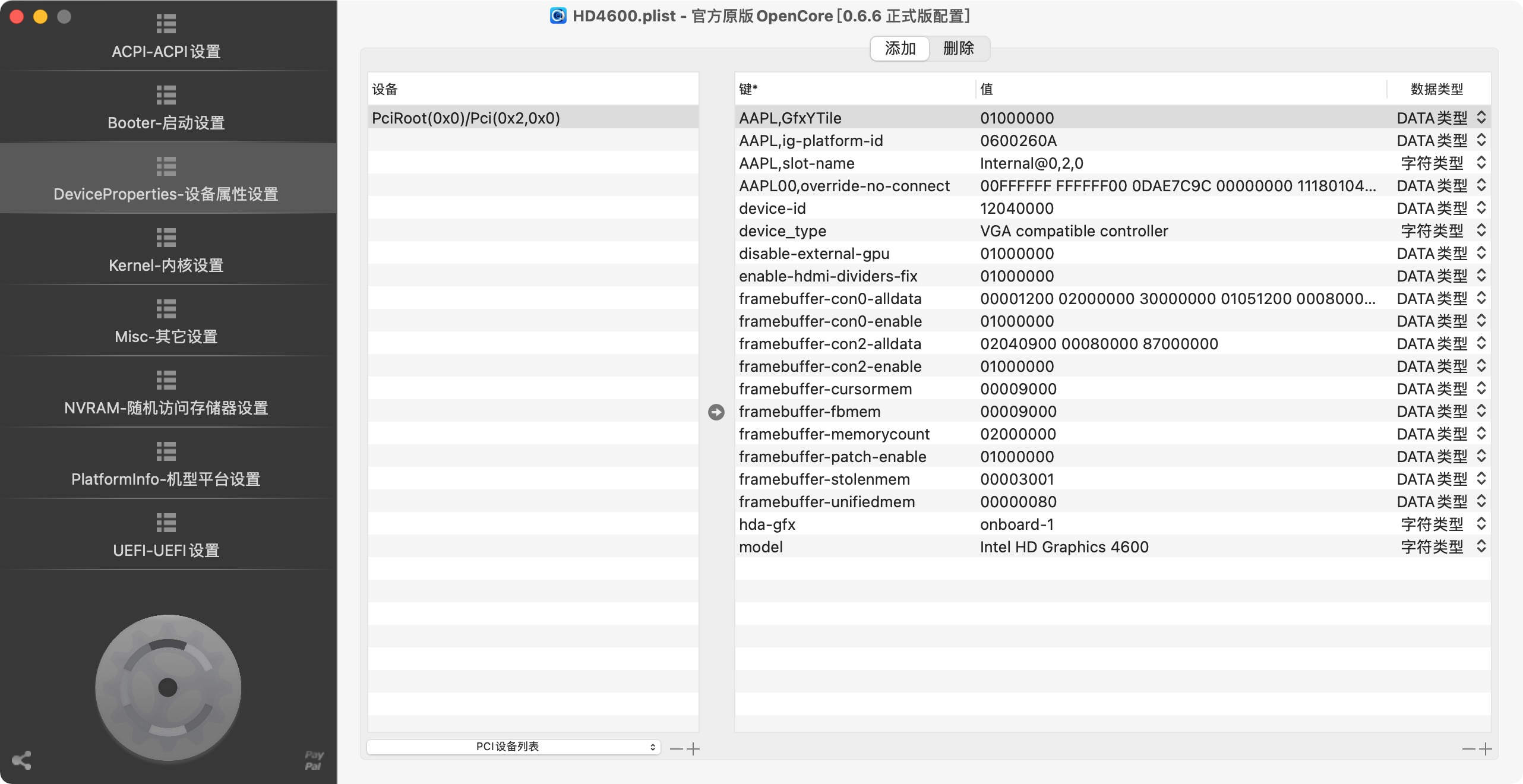
Task: Open the ACPI-ACPI设置 section icon
Action: click(x=166, y=24)
